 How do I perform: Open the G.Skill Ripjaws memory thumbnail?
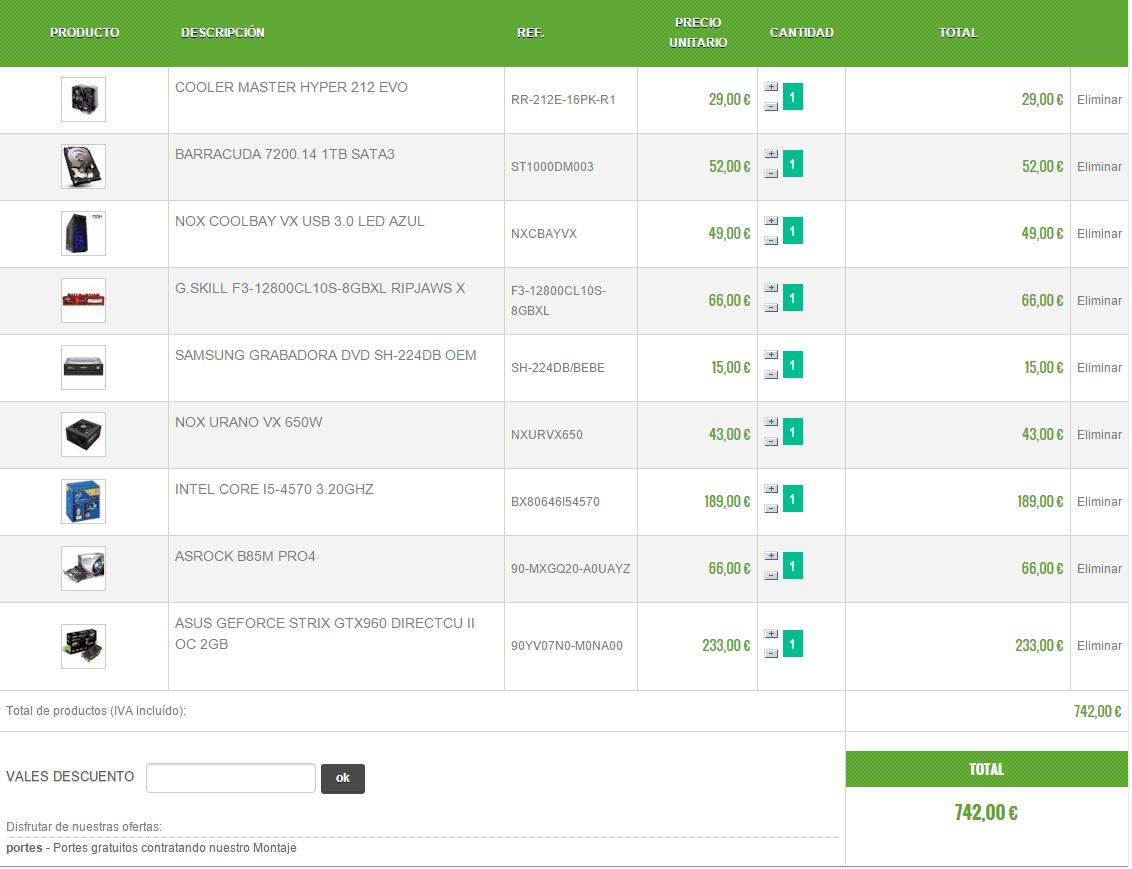click(x=83, y=300)
